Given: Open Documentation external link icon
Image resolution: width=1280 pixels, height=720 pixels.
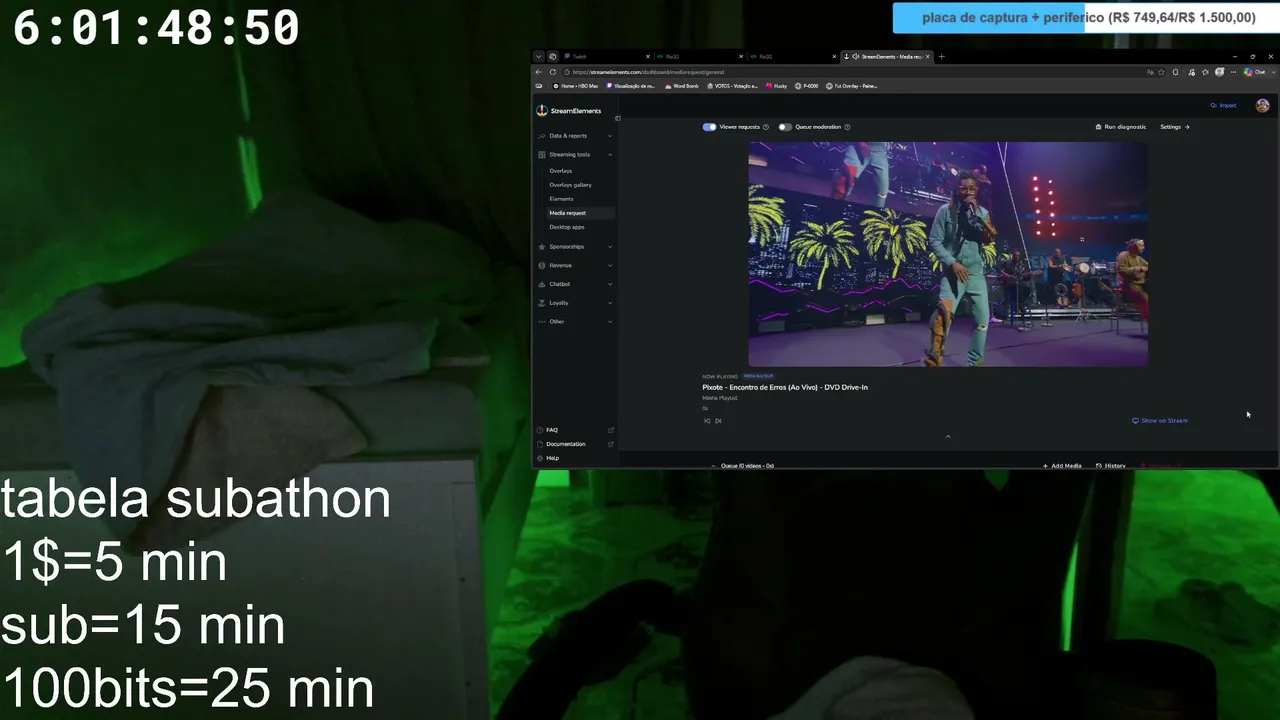Looking at the screenshot, I should coord(611,444).
